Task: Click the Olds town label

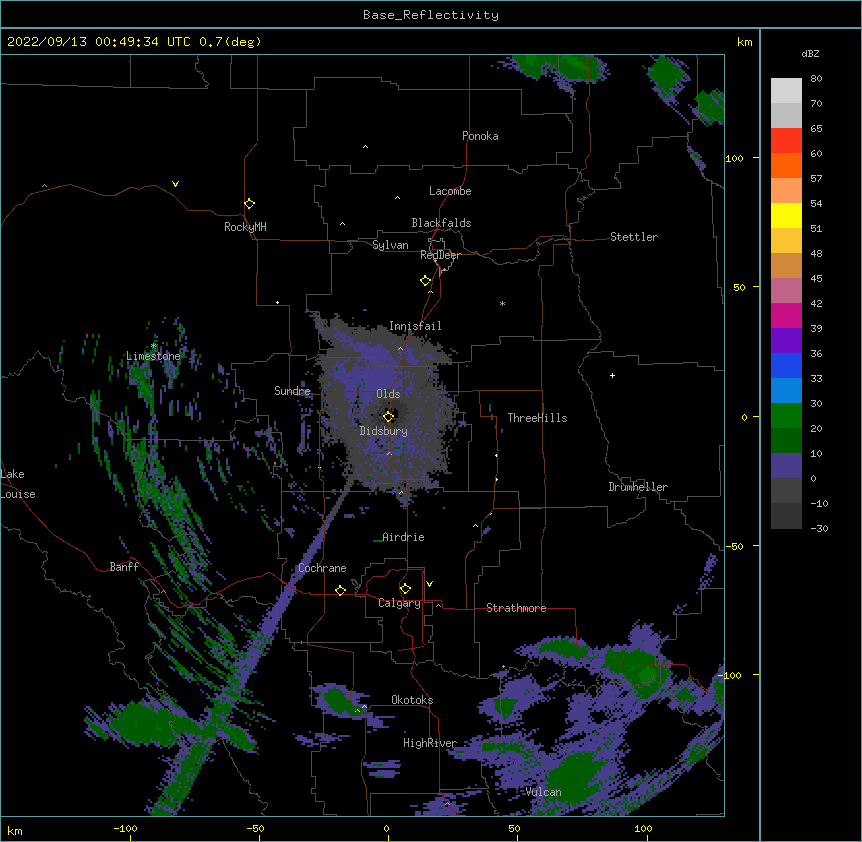Action: 388,394
